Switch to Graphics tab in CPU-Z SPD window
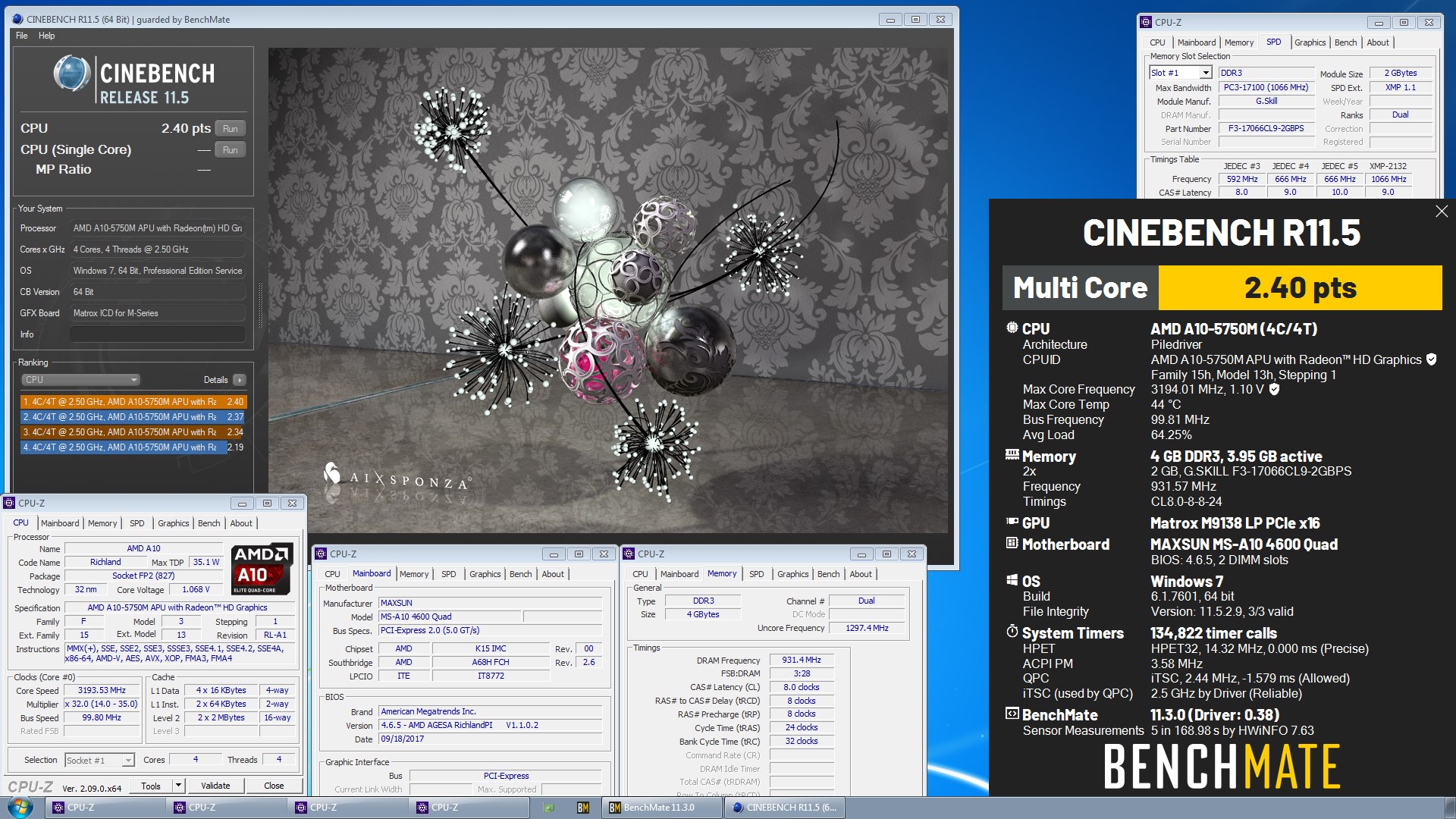Viewport: 1456px width, 819px height. pyautogui.click(x=1310, y=42)
